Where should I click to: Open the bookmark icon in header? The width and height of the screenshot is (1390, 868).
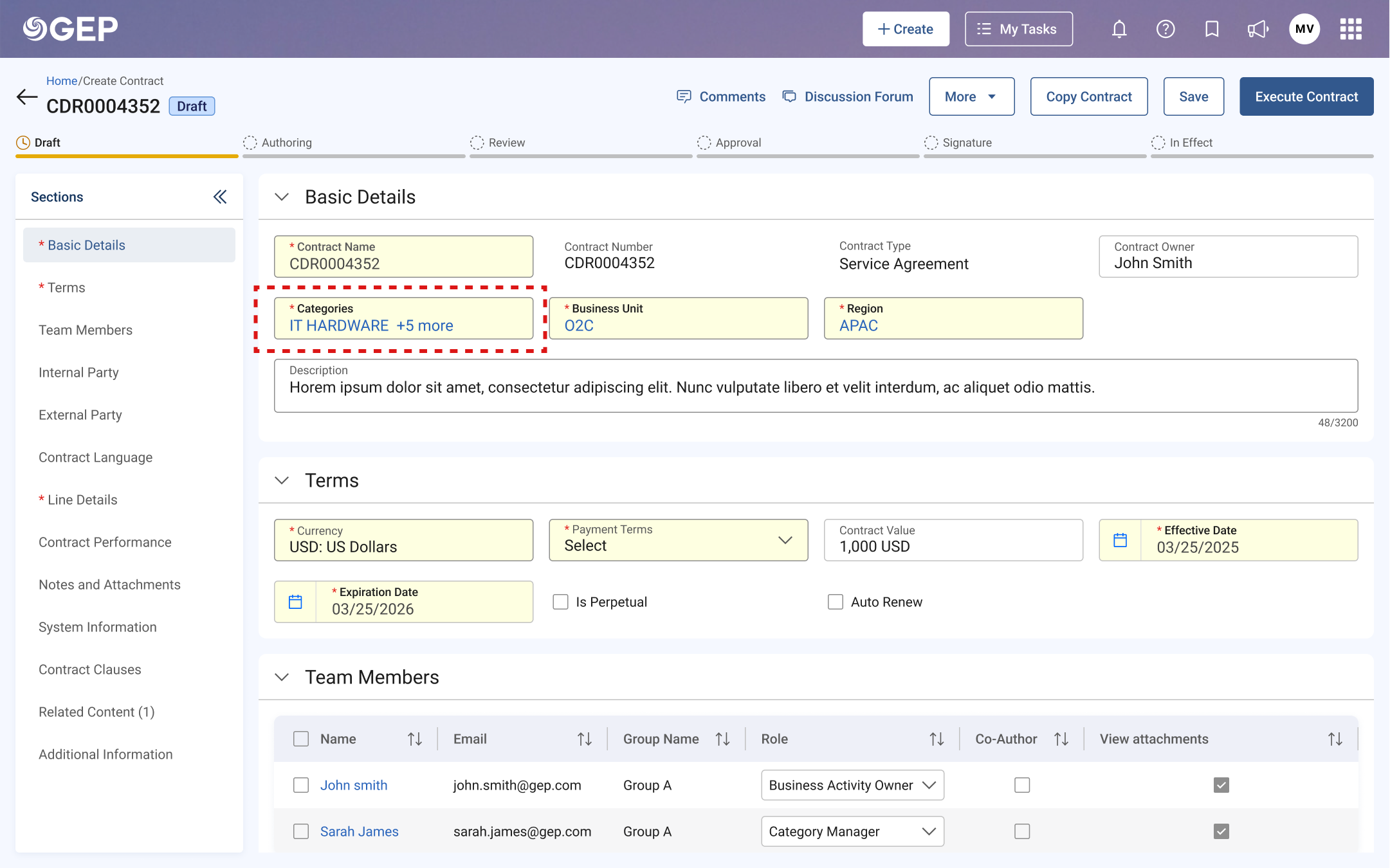coord(1212,29)
